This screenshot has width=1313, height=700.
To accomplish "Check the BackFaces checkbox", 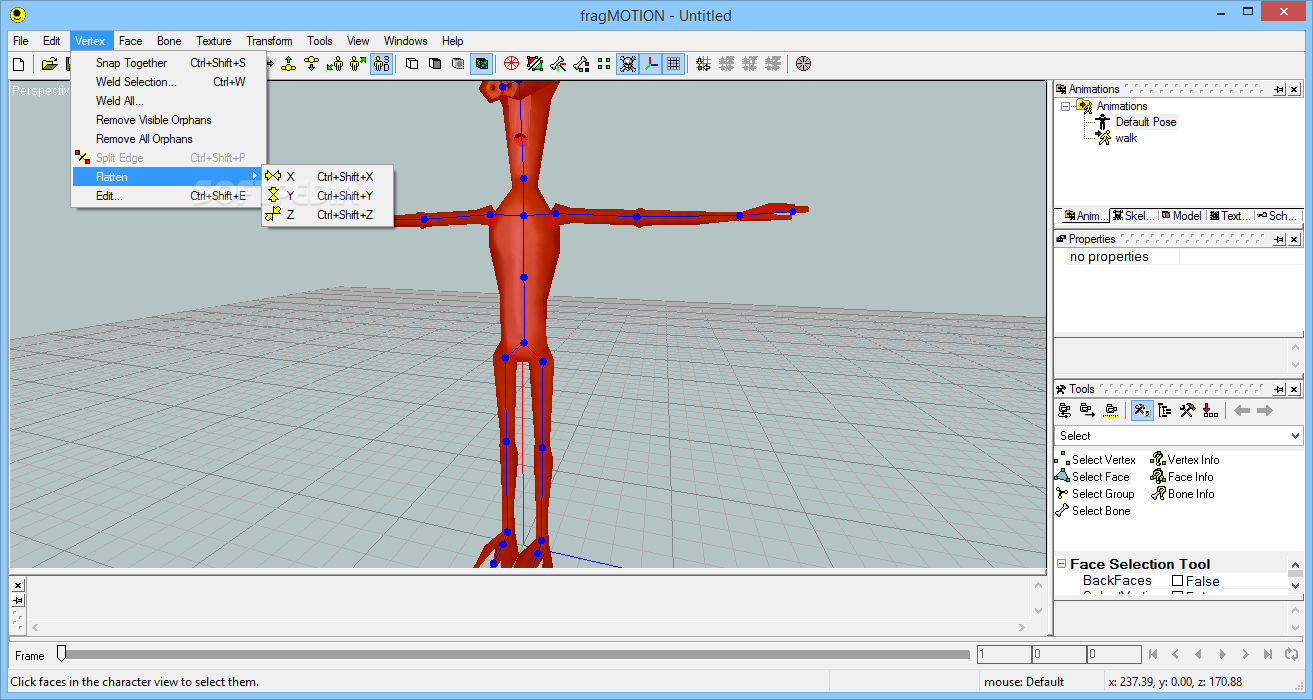I will (1177, 581).
